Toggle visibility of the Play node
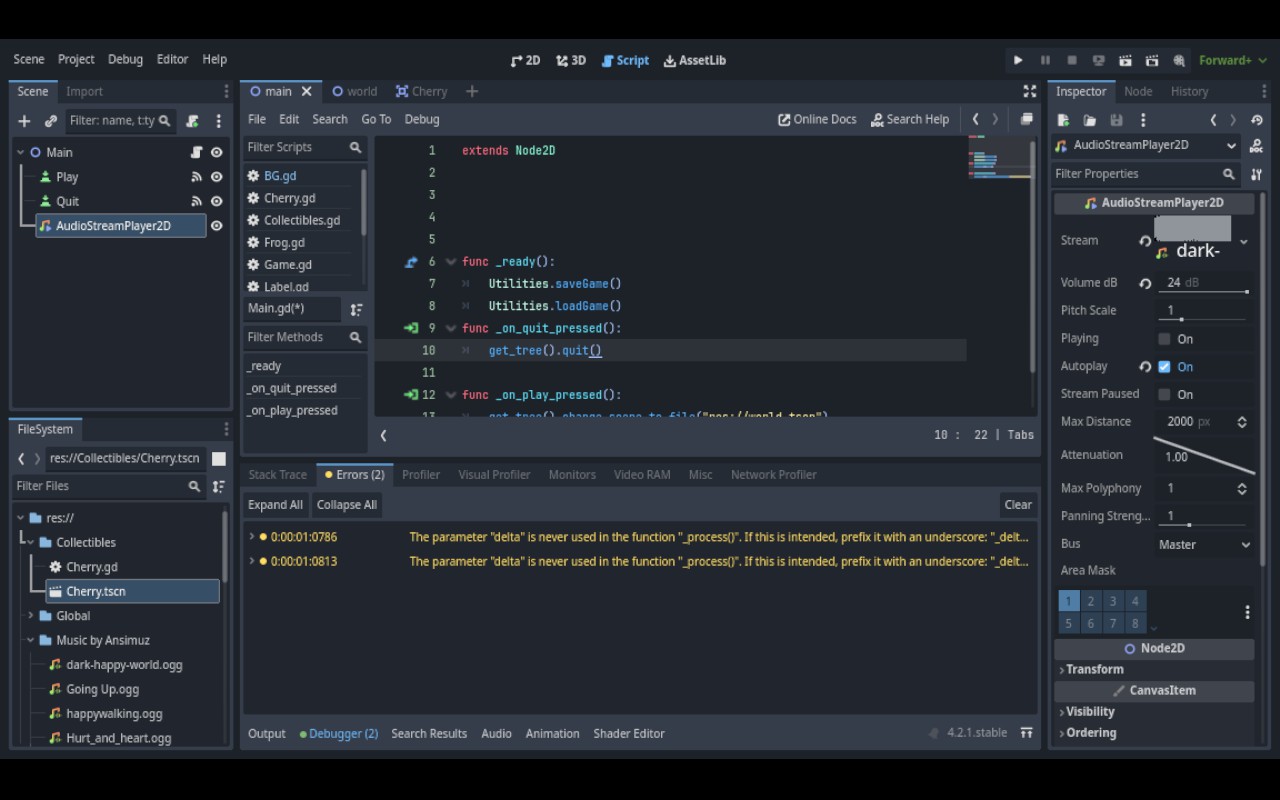The height and width of the screenshot is (800, 1280). [x=216, y=177]
